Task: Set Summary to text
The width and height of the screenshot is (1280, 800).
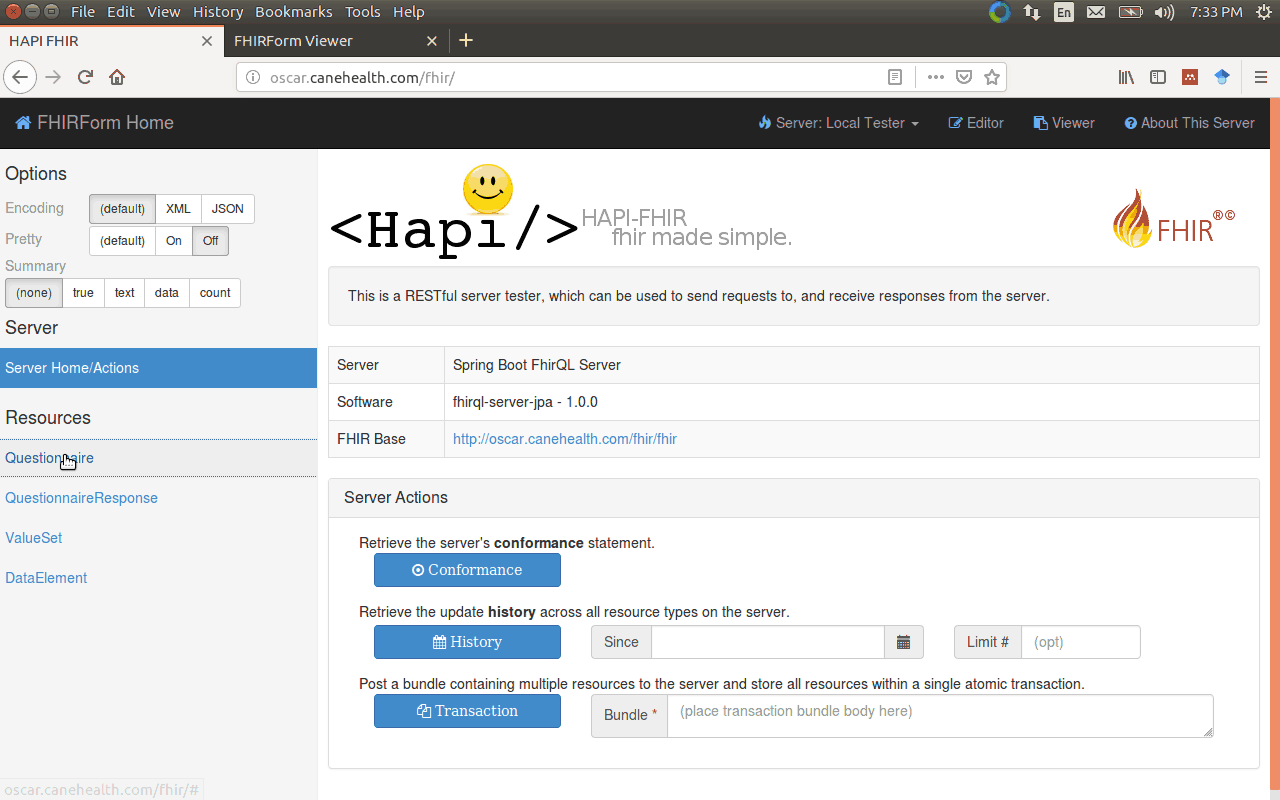Action: coord(124,293)
